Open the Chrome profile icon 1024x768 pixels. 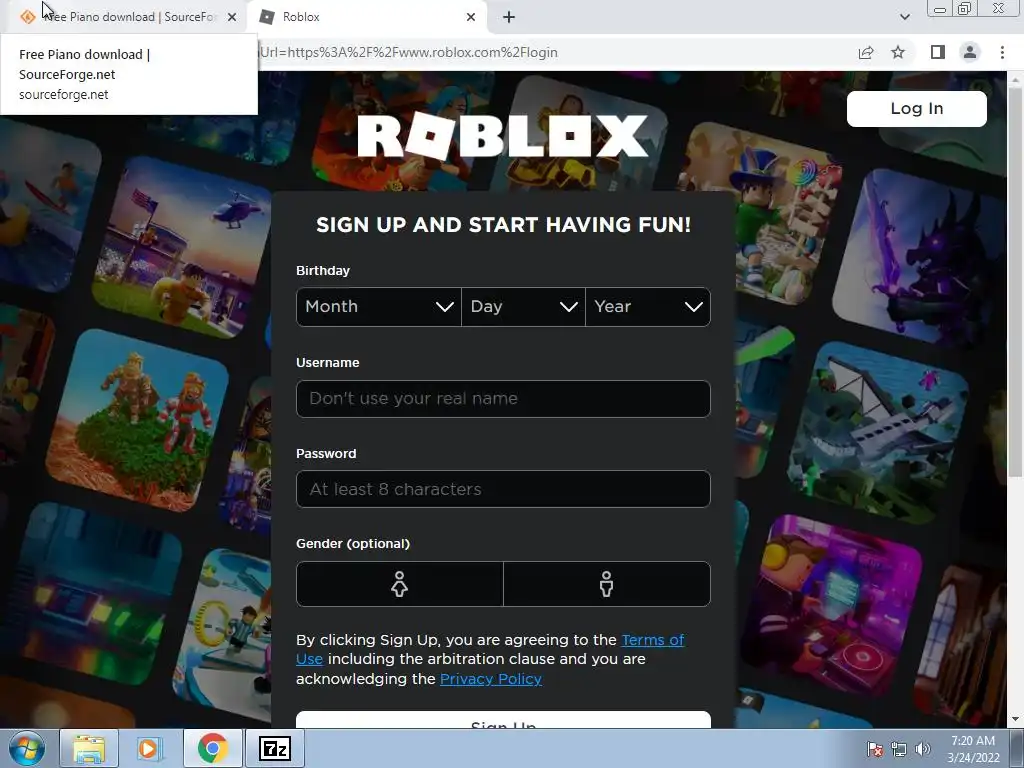pyautogui.click(x=970, y=52)
